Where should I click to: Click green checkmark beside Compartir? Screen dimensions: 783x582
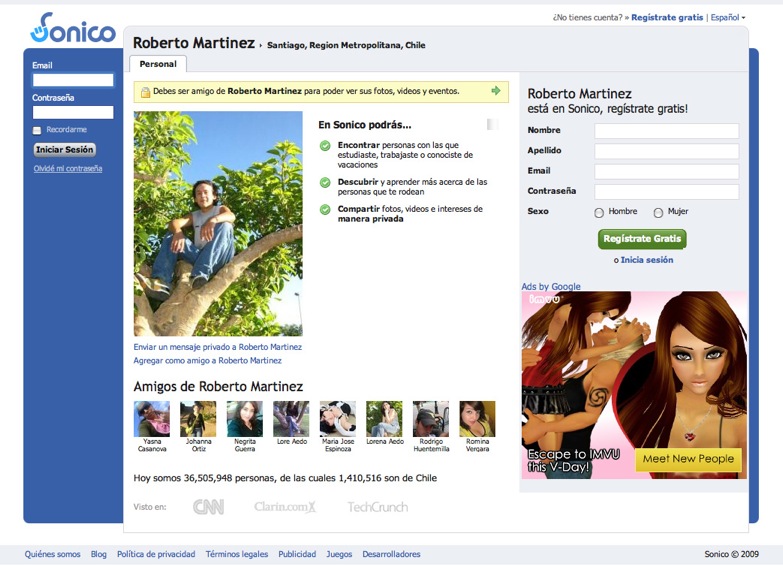tap(325, 209)
